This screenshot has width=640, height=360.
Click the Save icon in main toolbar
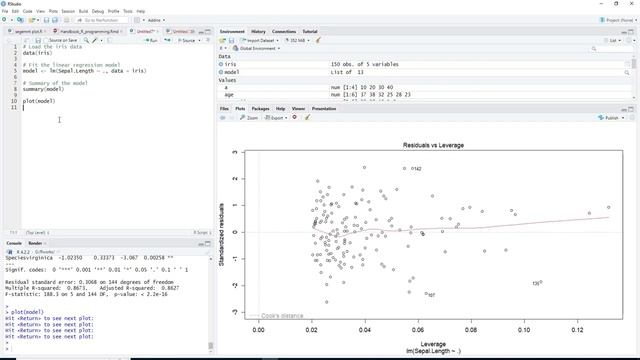click(x=46, y=20)
